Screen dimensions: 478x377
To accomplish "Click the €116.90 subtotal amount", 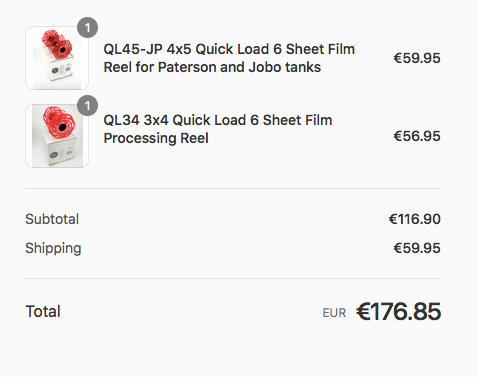I will tap(415, 219).
